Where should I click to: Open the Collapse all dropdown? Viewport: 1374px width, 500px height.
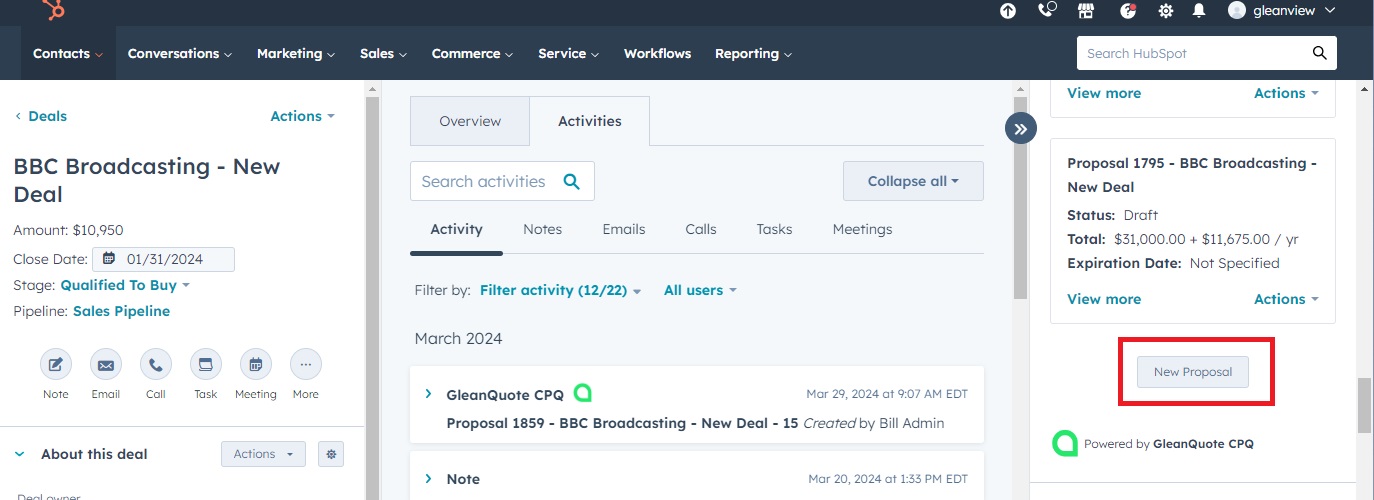913,181
